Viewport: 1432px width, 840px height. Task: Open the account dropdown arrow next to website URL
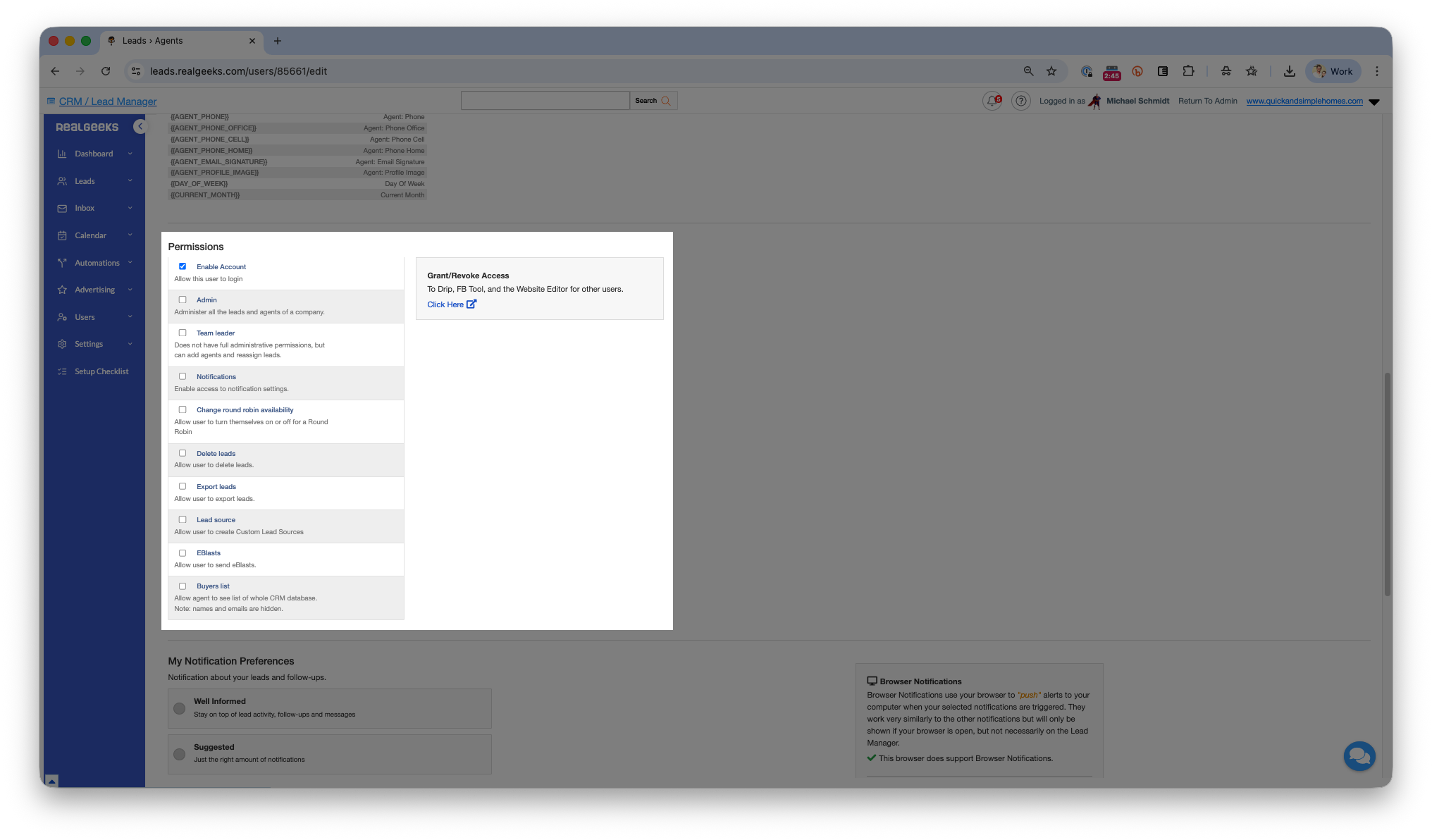[1374, 102]
